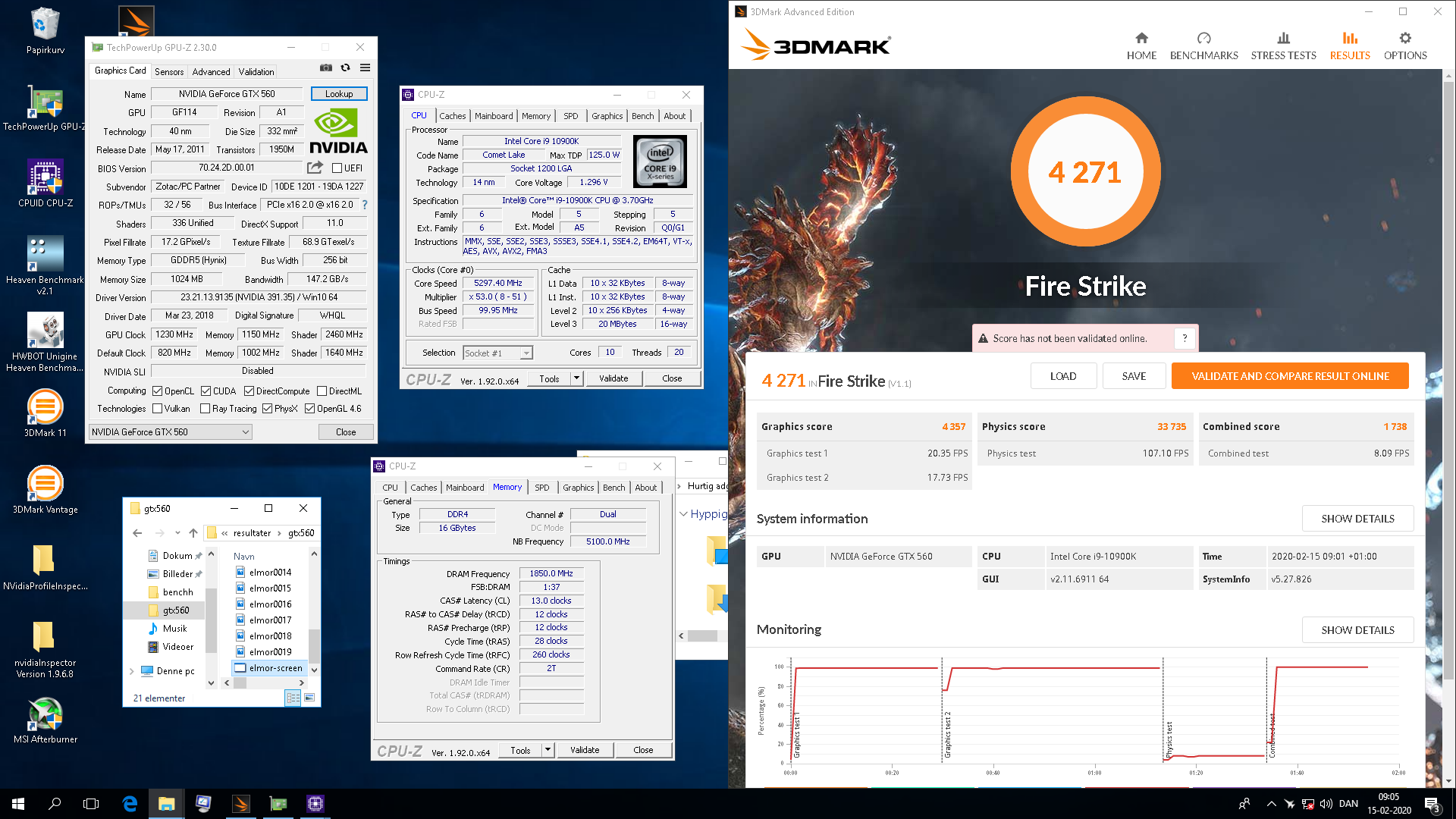The height and width of the screenshot is (819, 1456).
Task: Toggle DirectML checkbox
Action: (322, 391)
